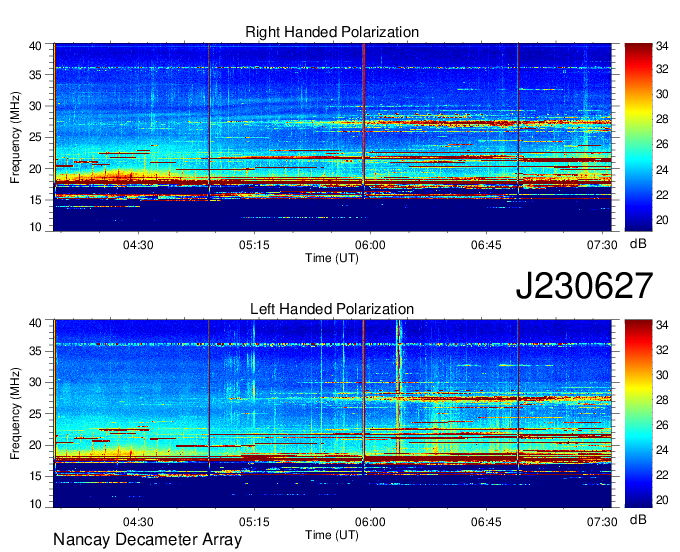
Task: Click the Nancay Decameter Array caption
Action: [x=147, y=540]
